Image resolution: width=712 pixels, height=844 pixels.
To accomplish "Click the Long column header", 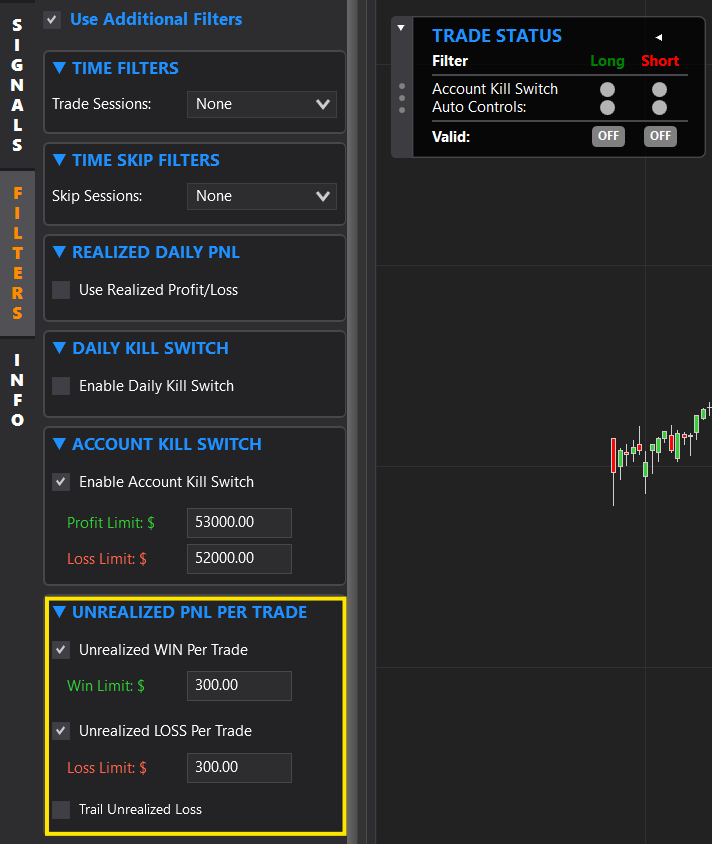I will pyautogui.click(x=608, y=61).
